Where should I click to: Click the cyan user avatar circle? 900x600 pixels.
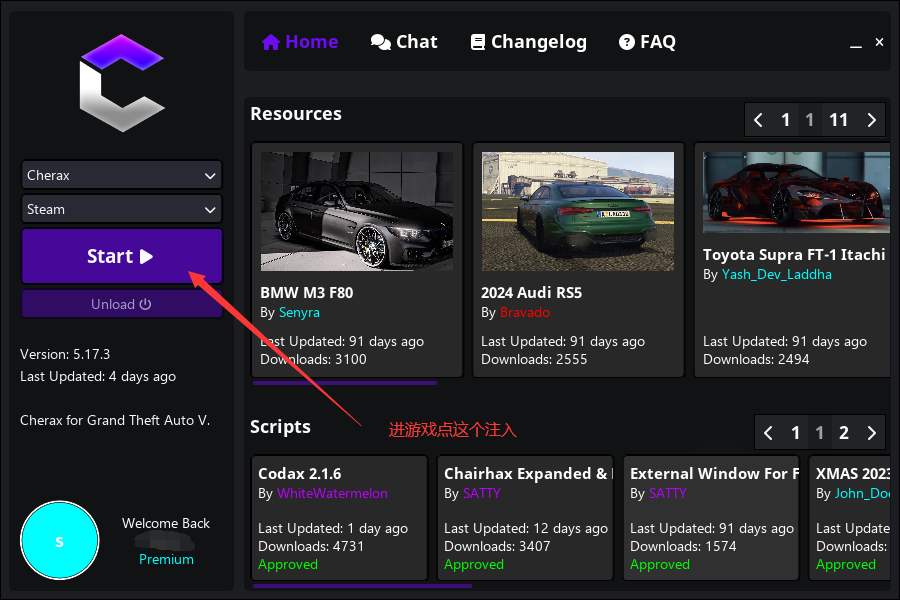click(x=60, y=541)
